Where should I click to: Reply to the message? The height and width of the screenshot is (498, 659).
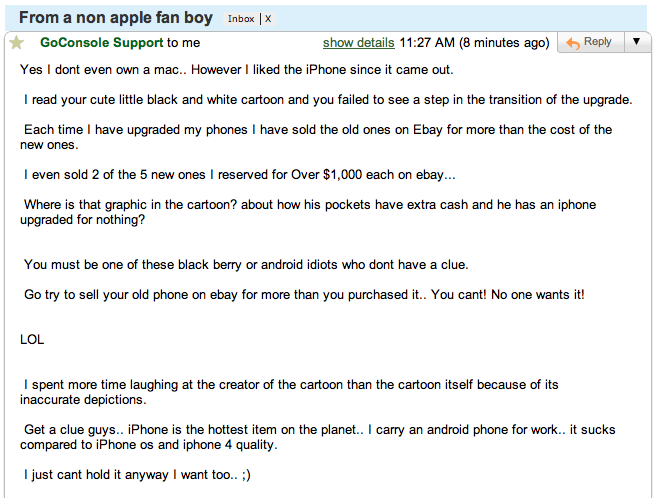[x=589, y=42]
